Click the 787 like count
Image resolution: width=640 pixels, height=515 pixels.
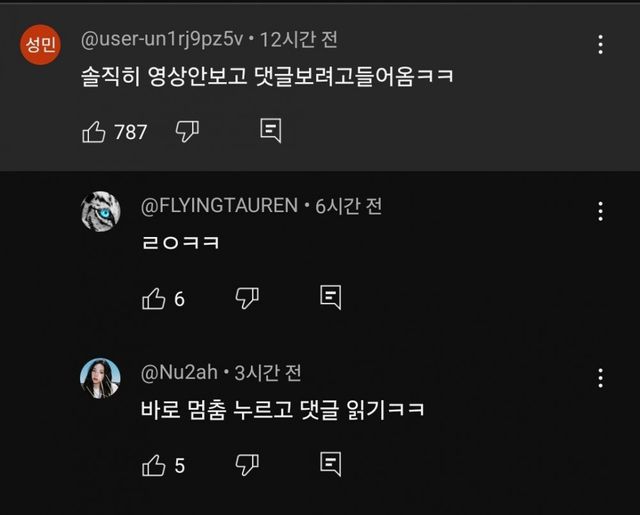click(x=131, y=132)
